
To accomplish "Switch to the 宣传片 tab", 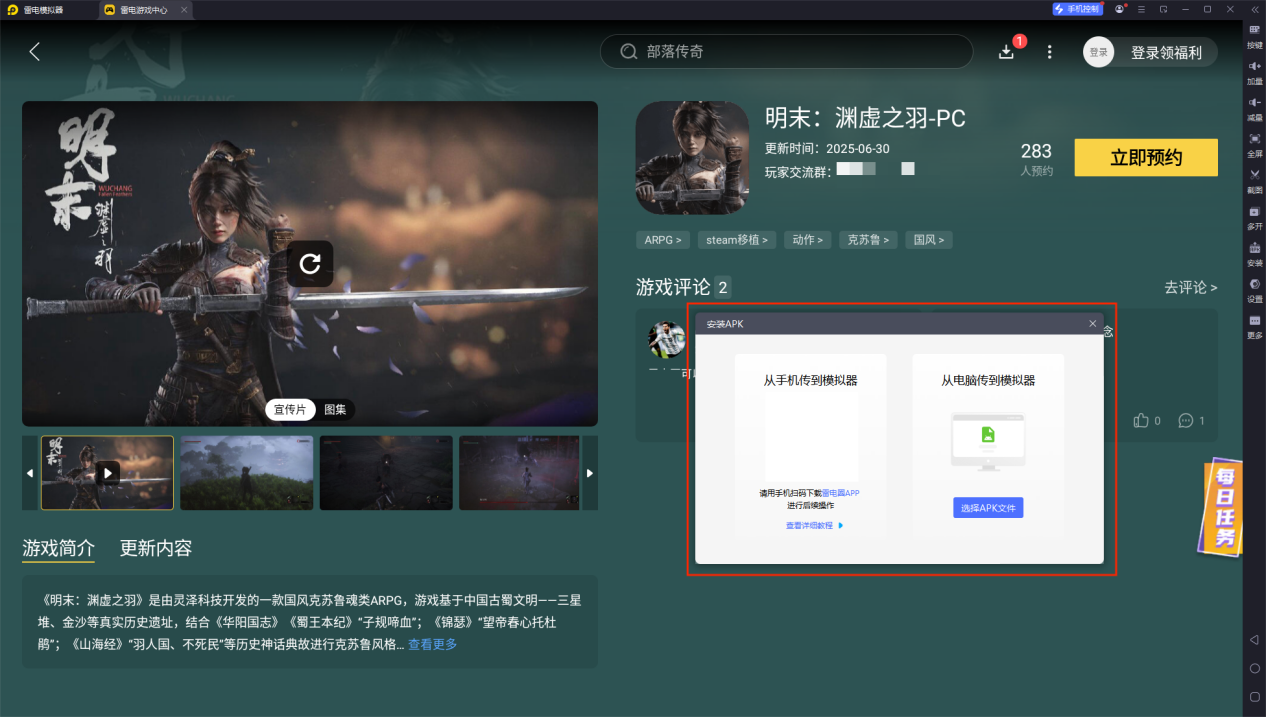I will pyautogui.click(x=290, y=410).
